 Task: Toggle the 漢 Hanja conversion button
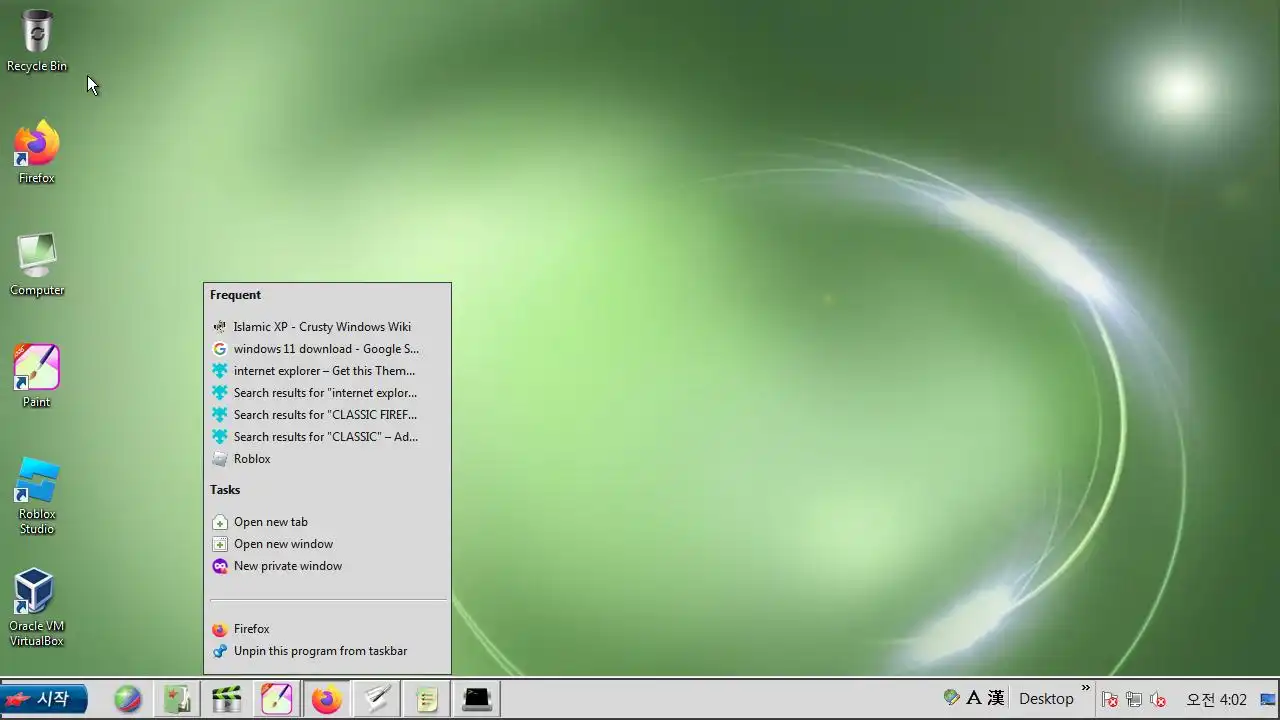pos(996,698)
